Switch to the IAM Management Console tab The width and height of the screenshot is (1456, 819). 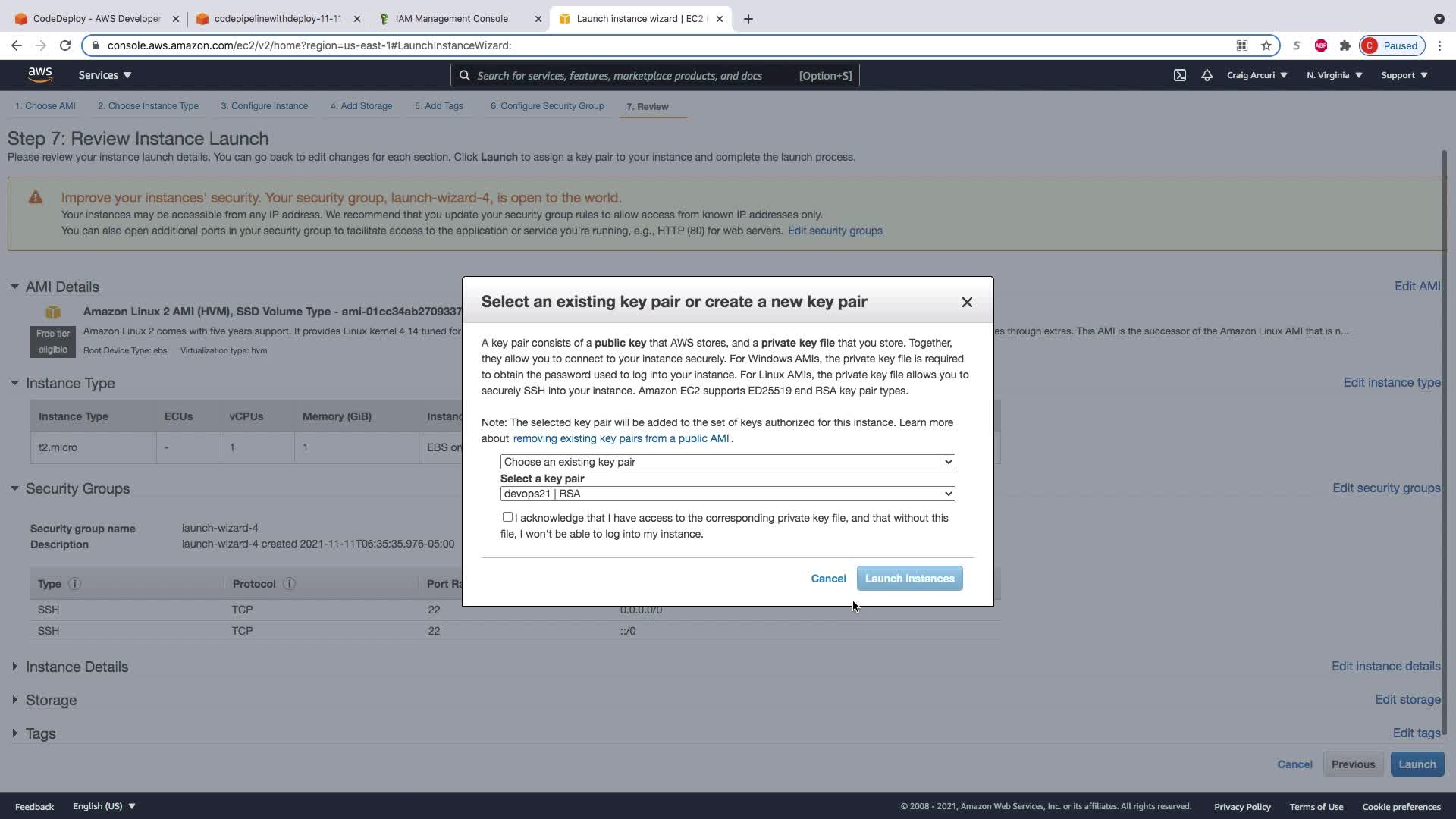click(x=452, y=18)
